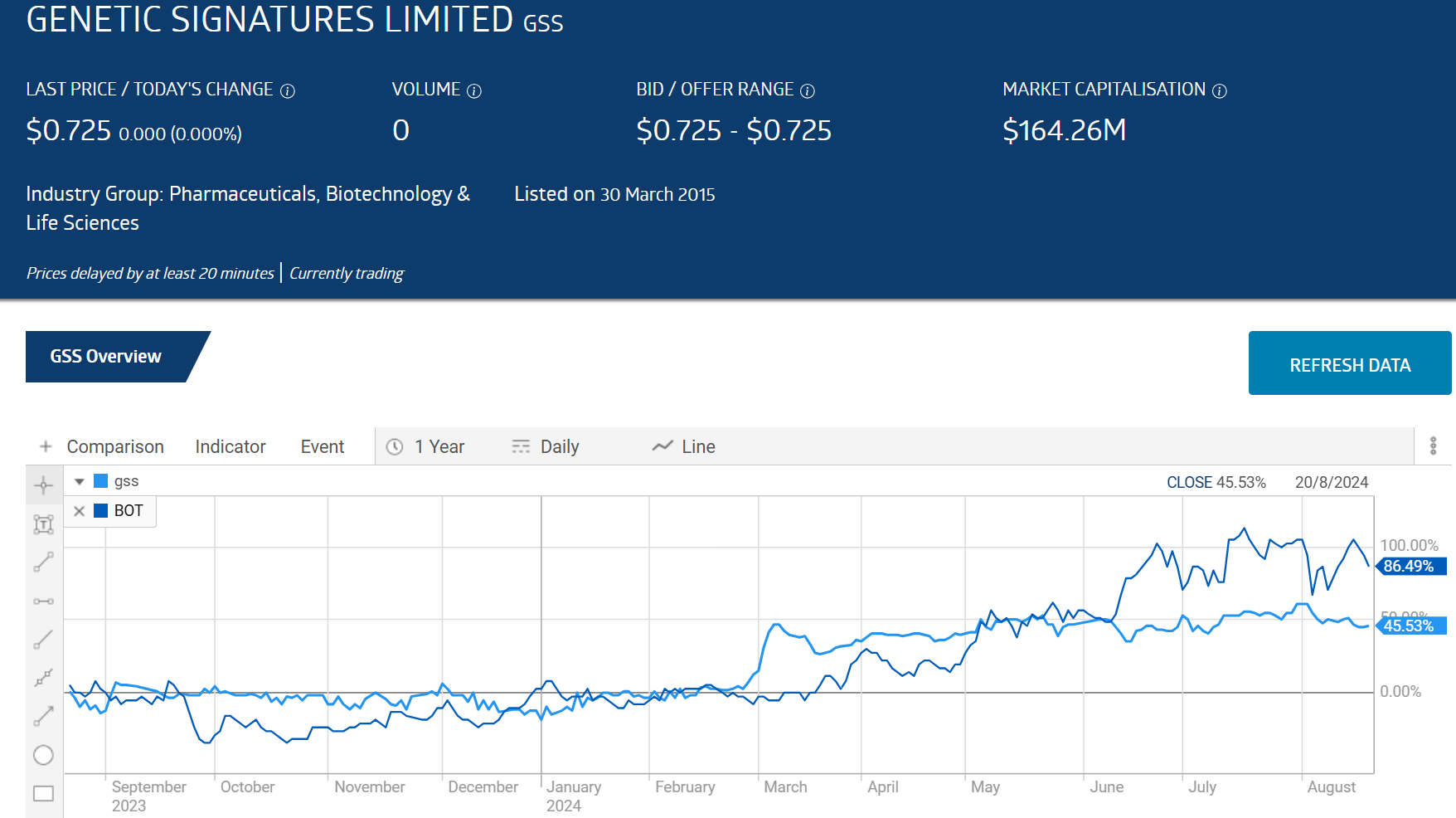Select the arrow drawing tool

(x=44, y=716)
